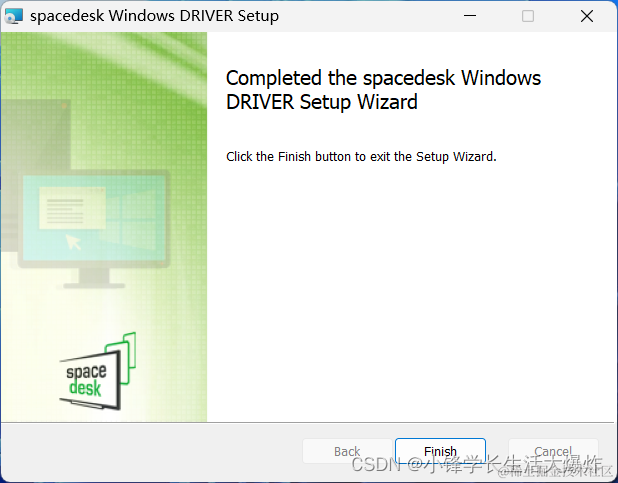This screenshot has width=618, height=483.
Task: Click the greyed-out maximize button
Action: click(528, 16)
